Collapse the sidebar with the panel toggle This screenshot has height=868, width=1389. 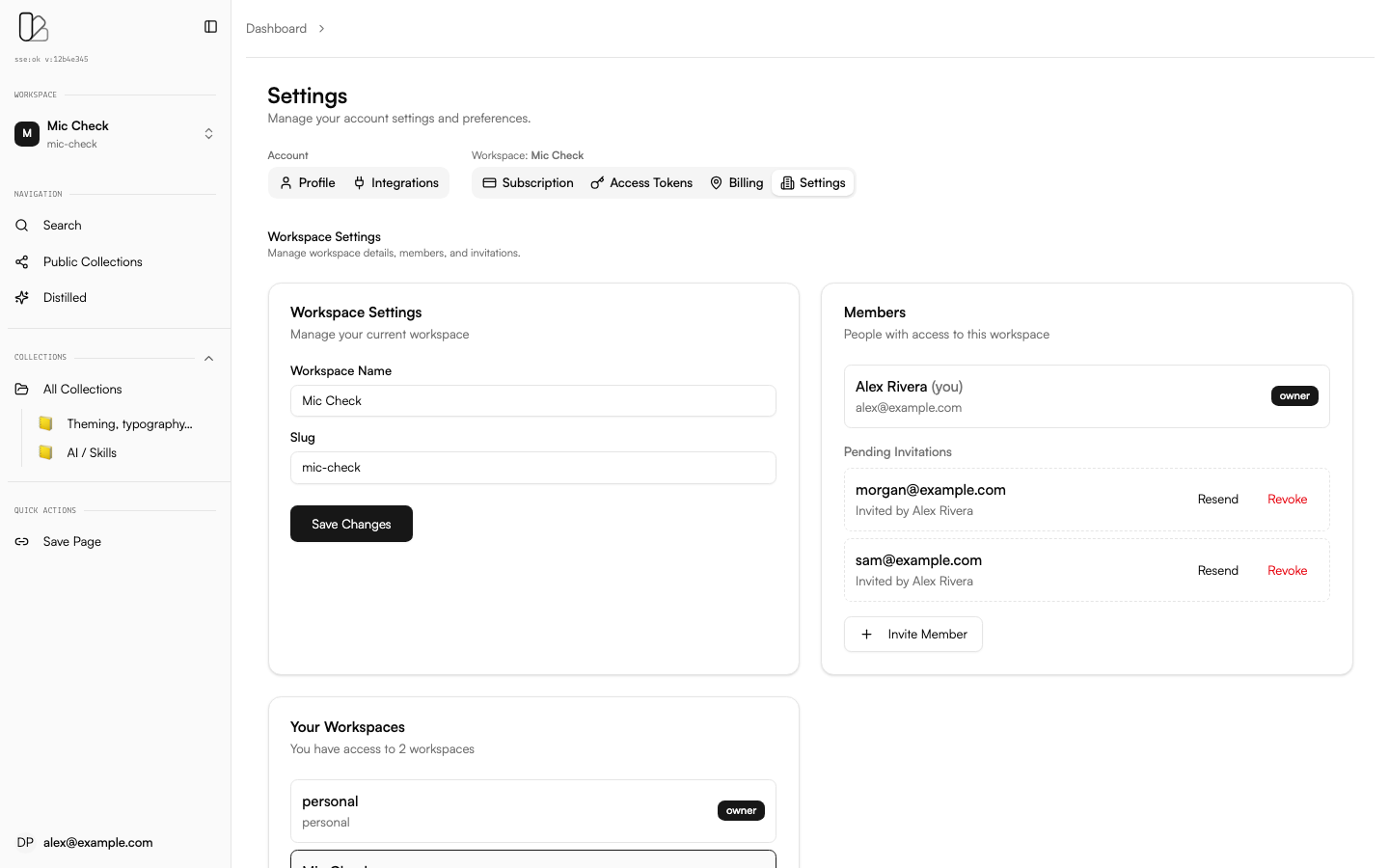tap(210, 26)
